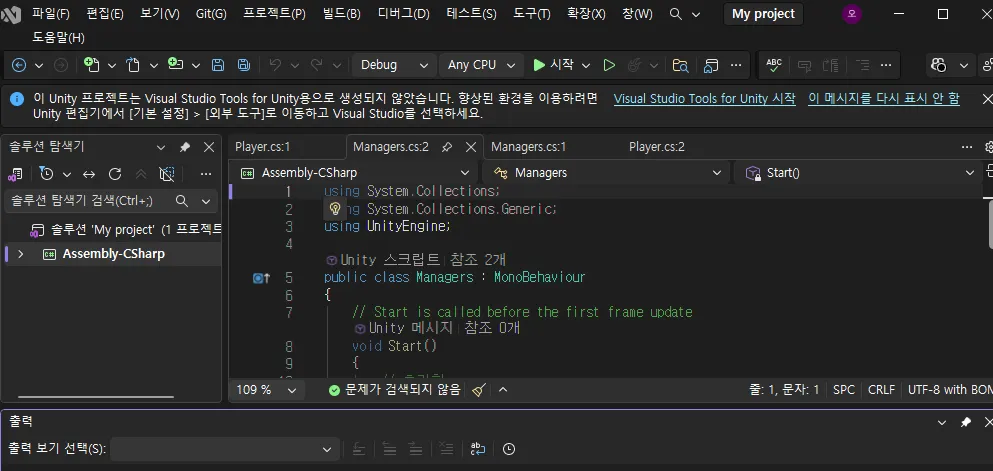The image size is (993, 471).
Task: Click the code cleanup broom icon
Action: (479, 390)
